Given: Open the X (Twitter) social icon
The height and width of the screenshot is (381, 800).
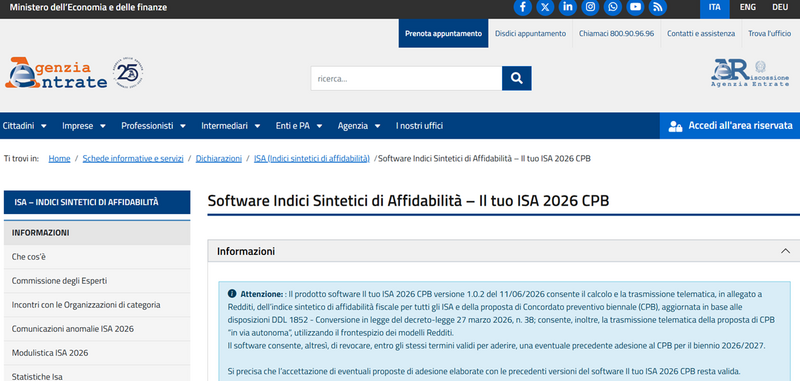Looking at the screenshot, I should point(545,7).
